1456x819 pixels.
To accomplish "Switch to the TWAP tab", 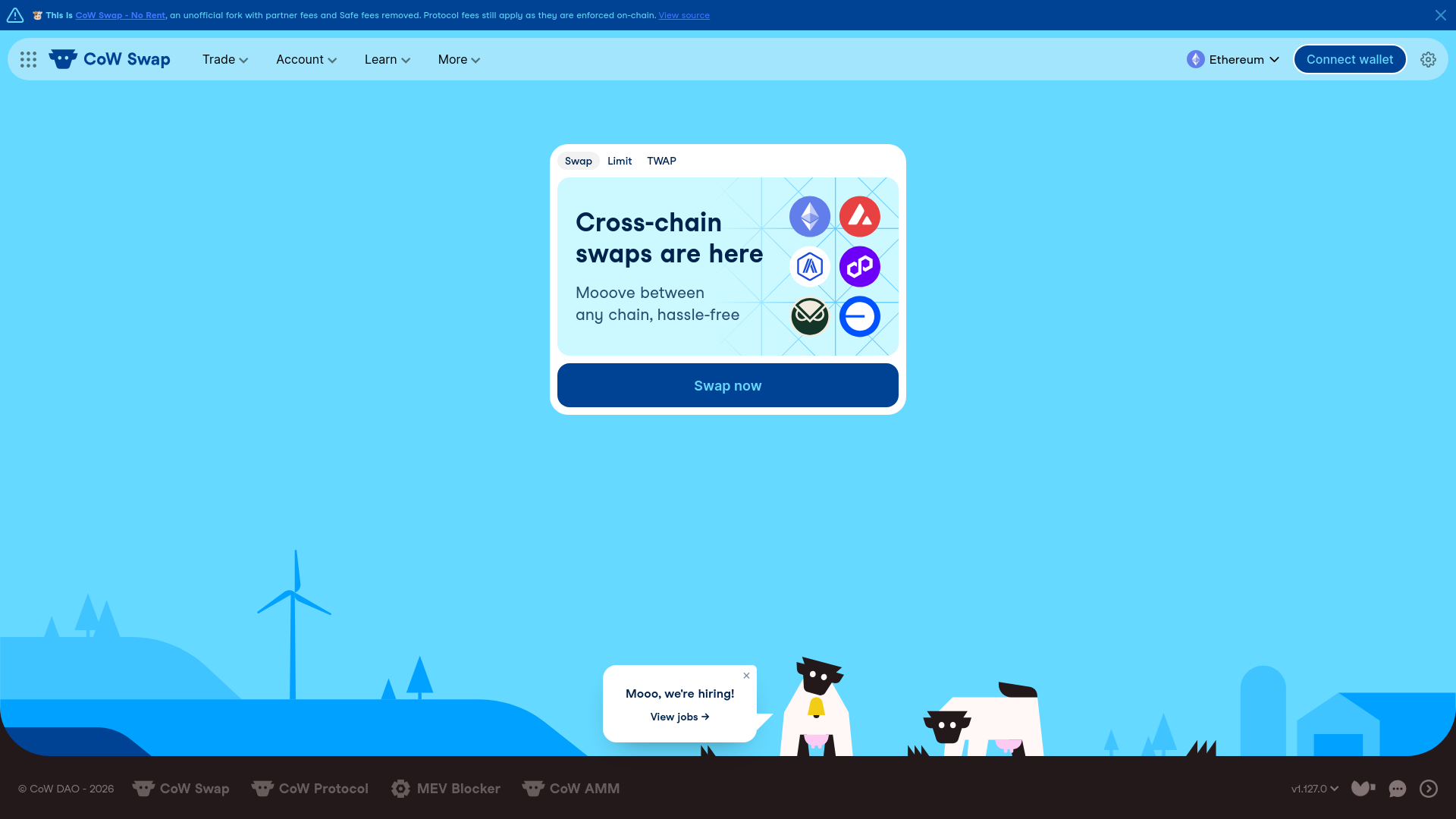I will tap(661, 161).
